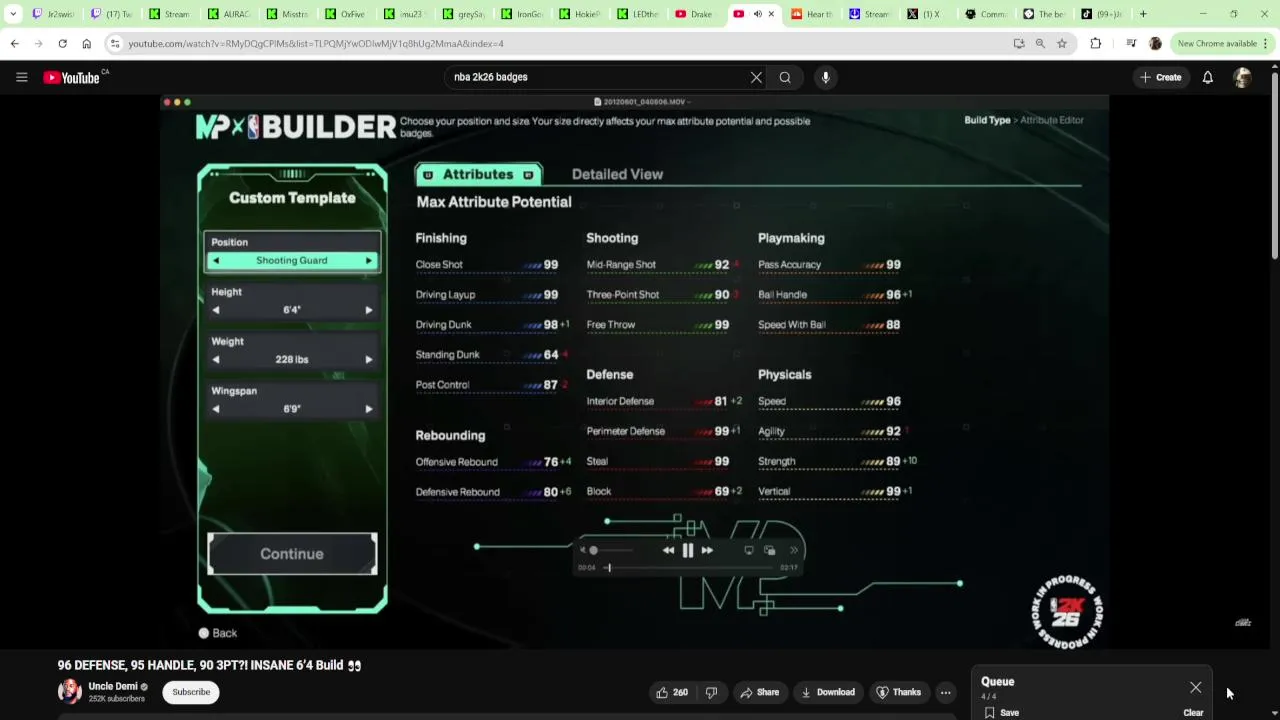Bookmark this page with the star
This screenshot has height=720, width=1280.
(x=1062, y=43)
